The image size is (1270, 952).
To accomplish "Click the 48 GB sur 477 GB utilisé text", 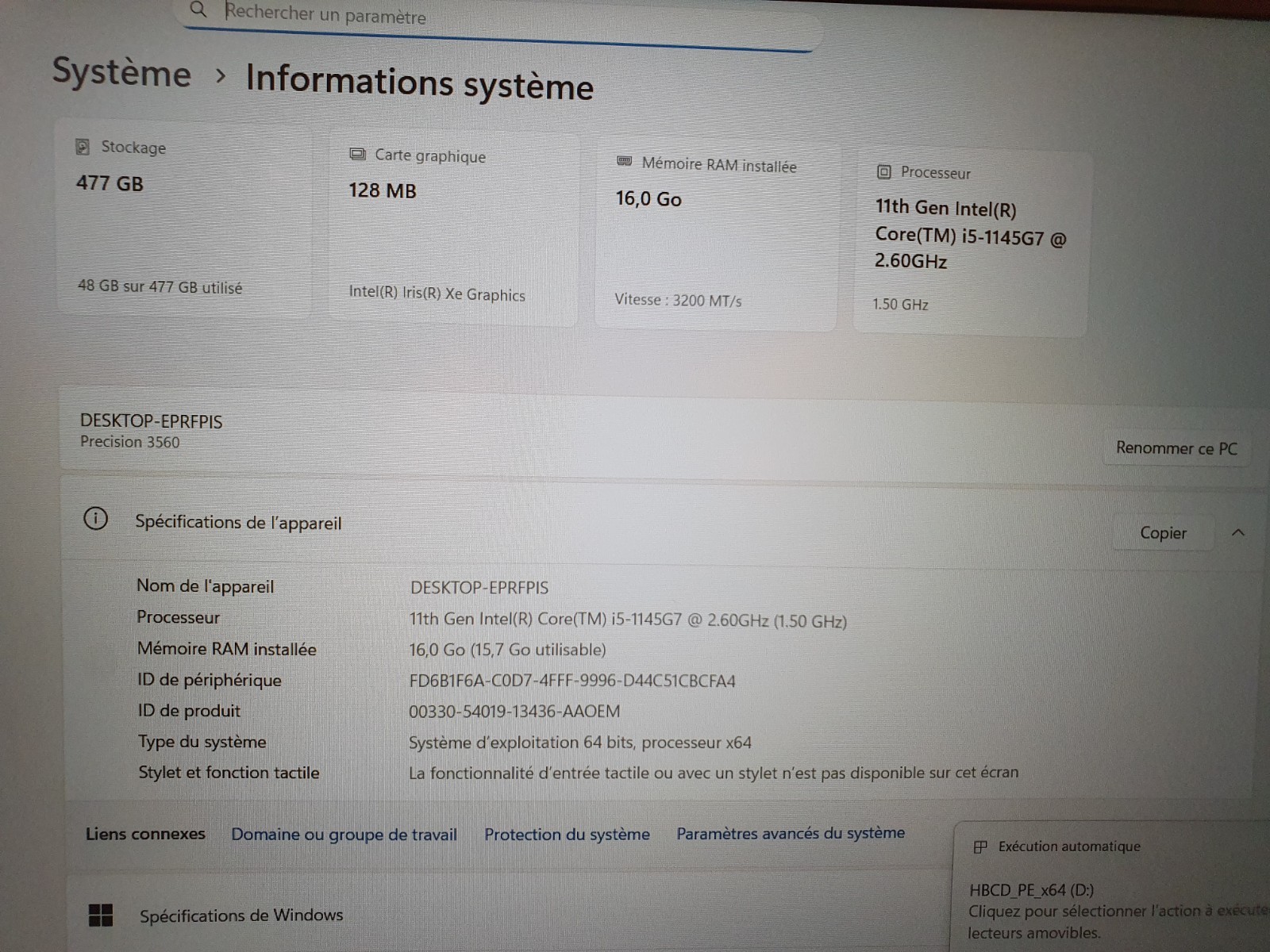I will point(160,286).
